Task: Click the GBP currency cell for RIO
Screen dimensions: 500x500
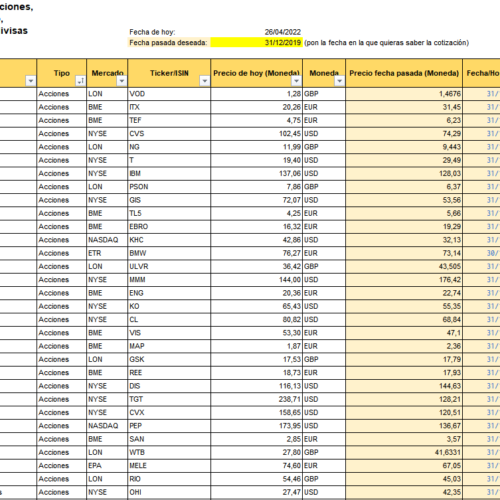Action: (x=324, y=479)
